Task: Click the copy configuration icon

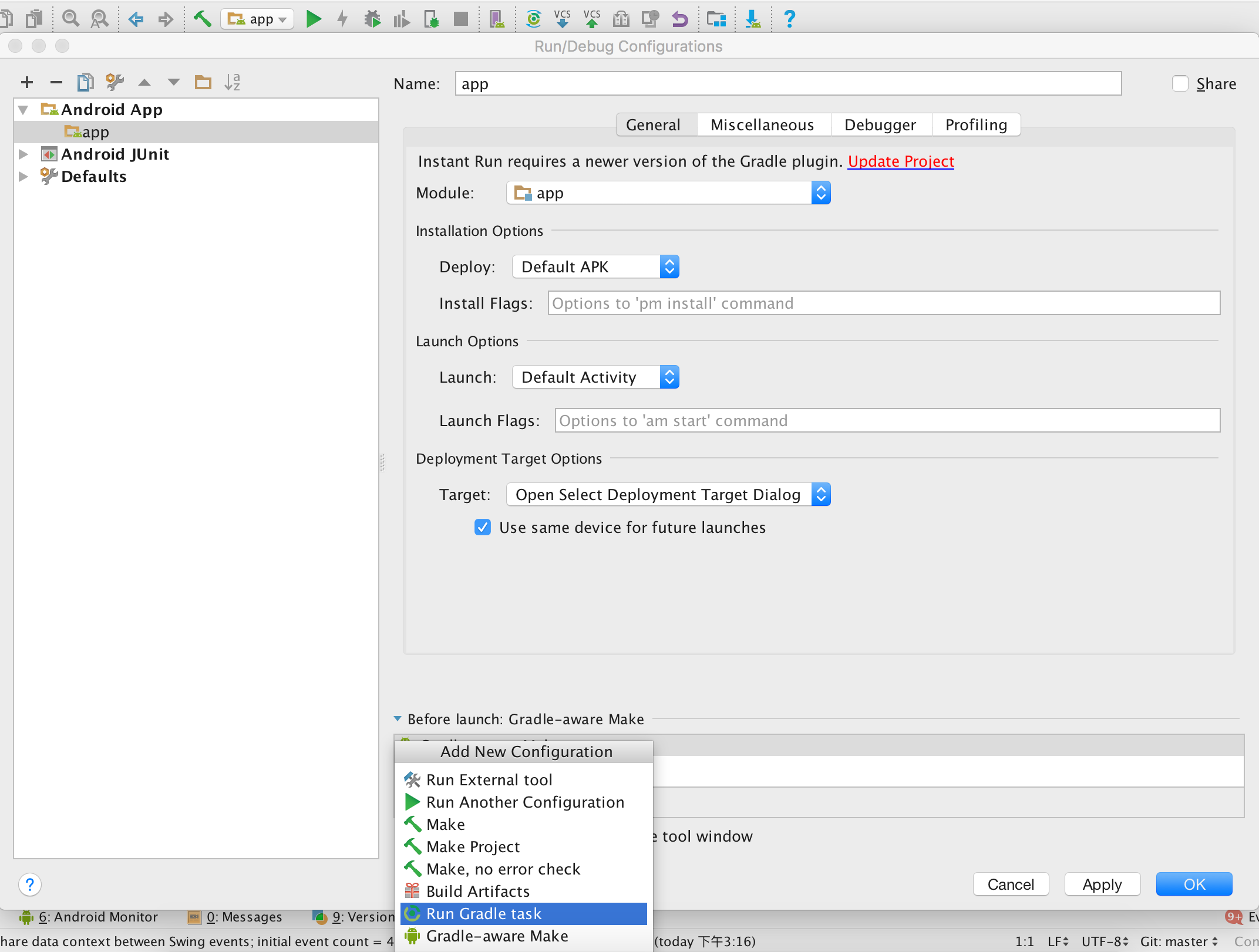Action: 85,82
